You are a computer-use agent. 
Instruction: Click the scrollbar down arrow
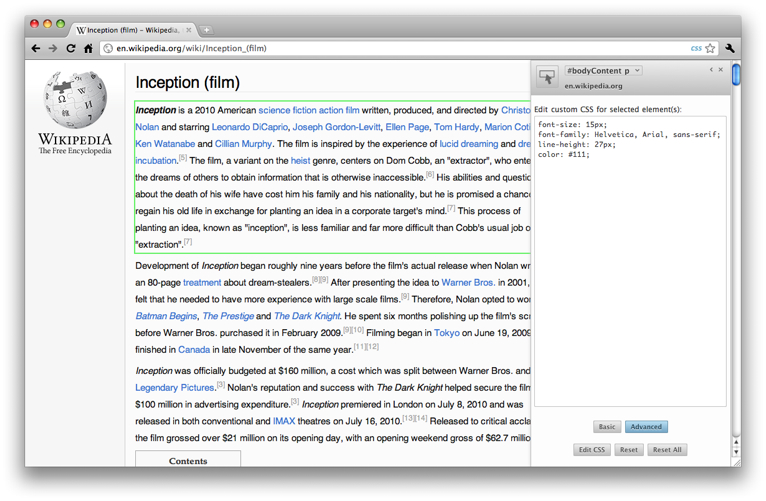(x=736, y=452)
